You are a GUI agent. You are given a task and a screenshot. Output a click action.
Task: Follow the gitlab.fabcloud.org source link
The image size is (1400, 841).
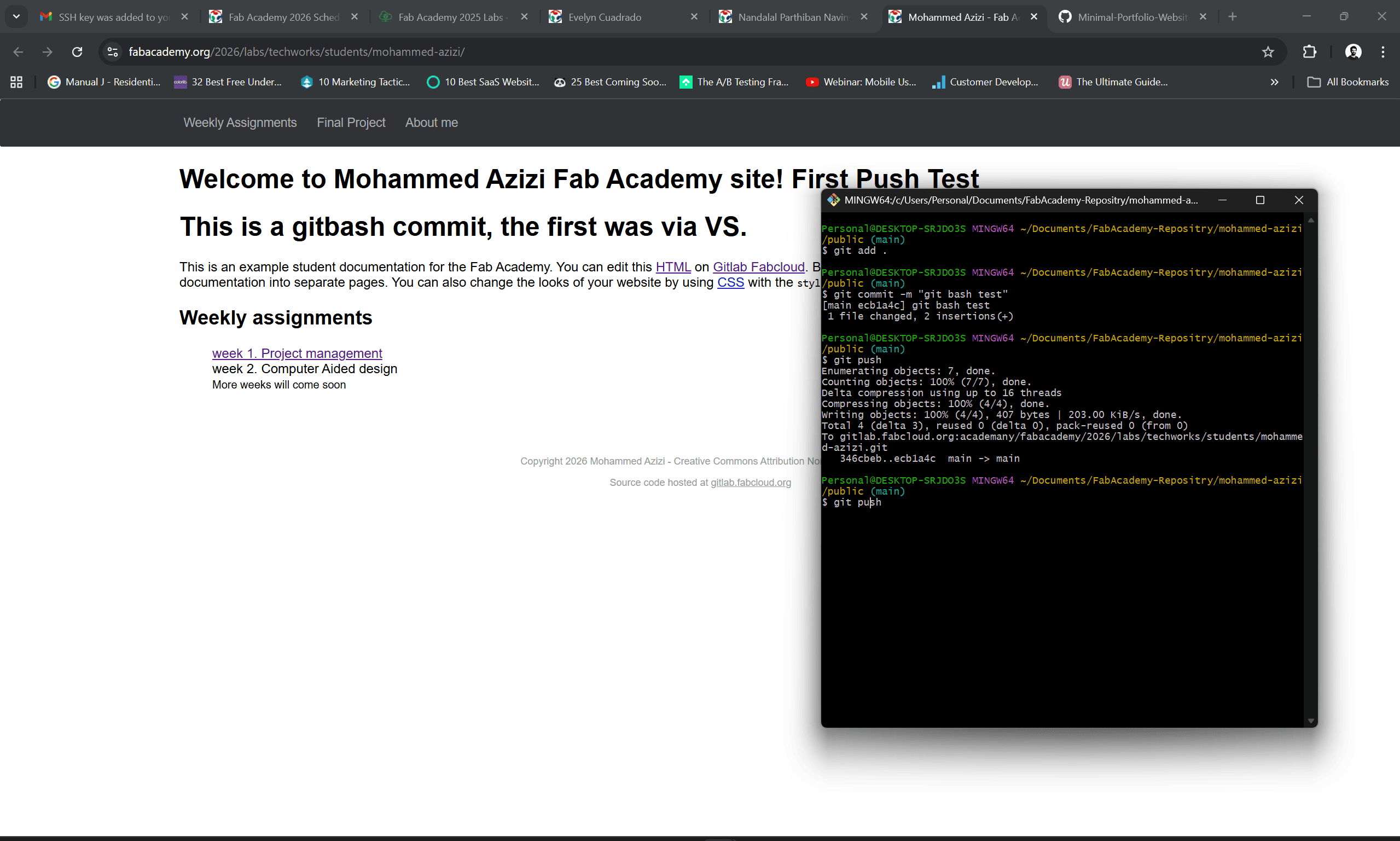pyautogui.click(x=751, y=482)
